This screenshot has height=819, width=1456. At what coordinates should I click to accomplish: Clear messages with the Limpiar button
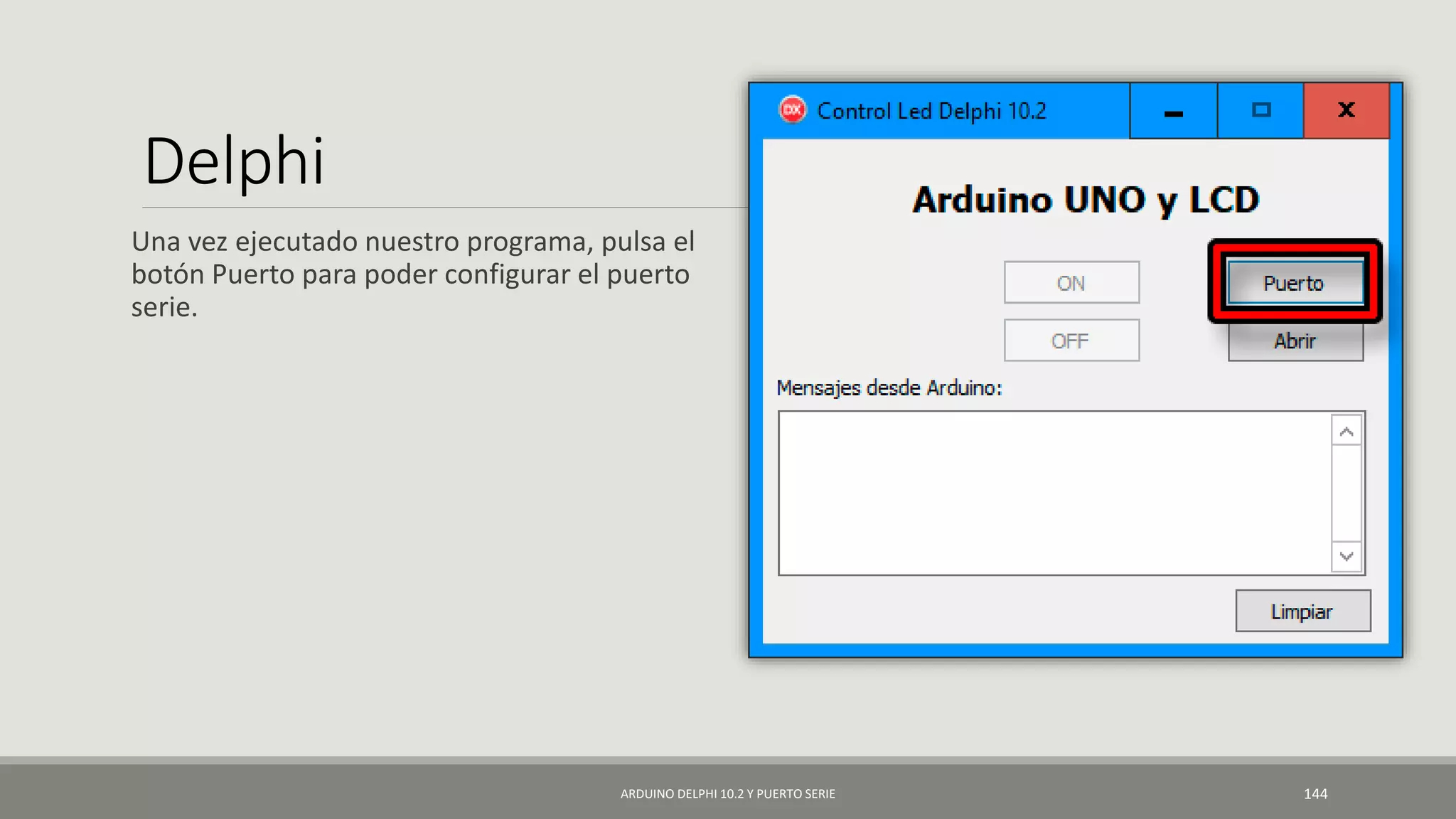click(x=1302, y=611)
